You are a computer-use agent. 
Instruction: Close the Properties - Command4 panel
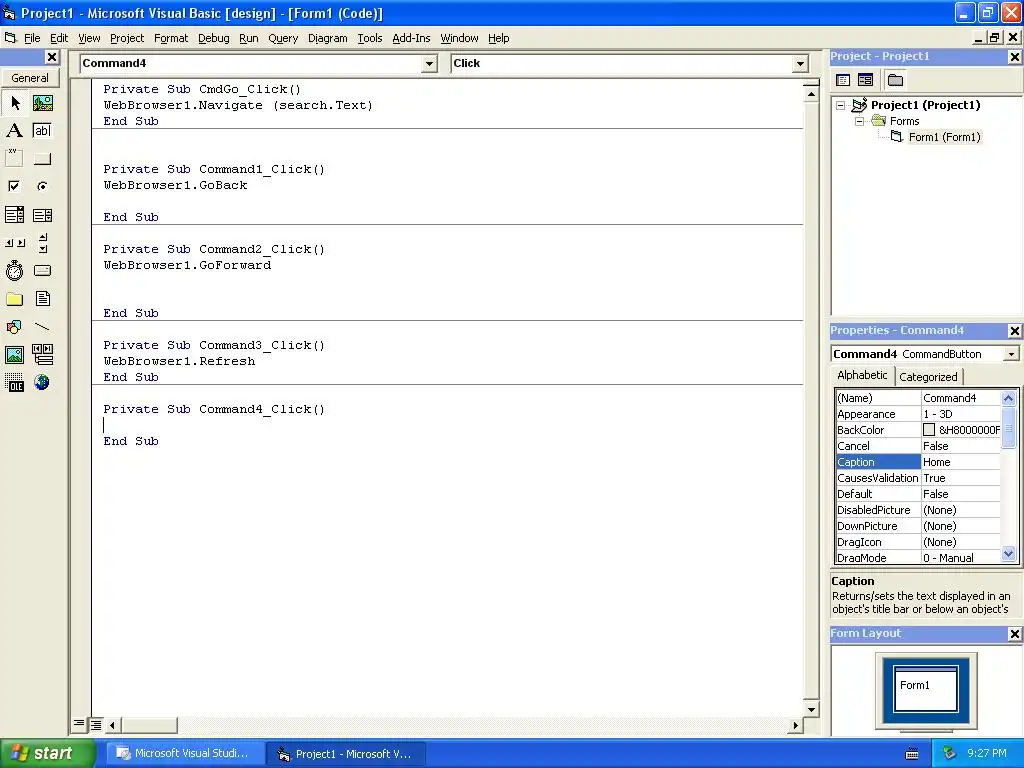pyautogui.click(x=1015, y=331)
